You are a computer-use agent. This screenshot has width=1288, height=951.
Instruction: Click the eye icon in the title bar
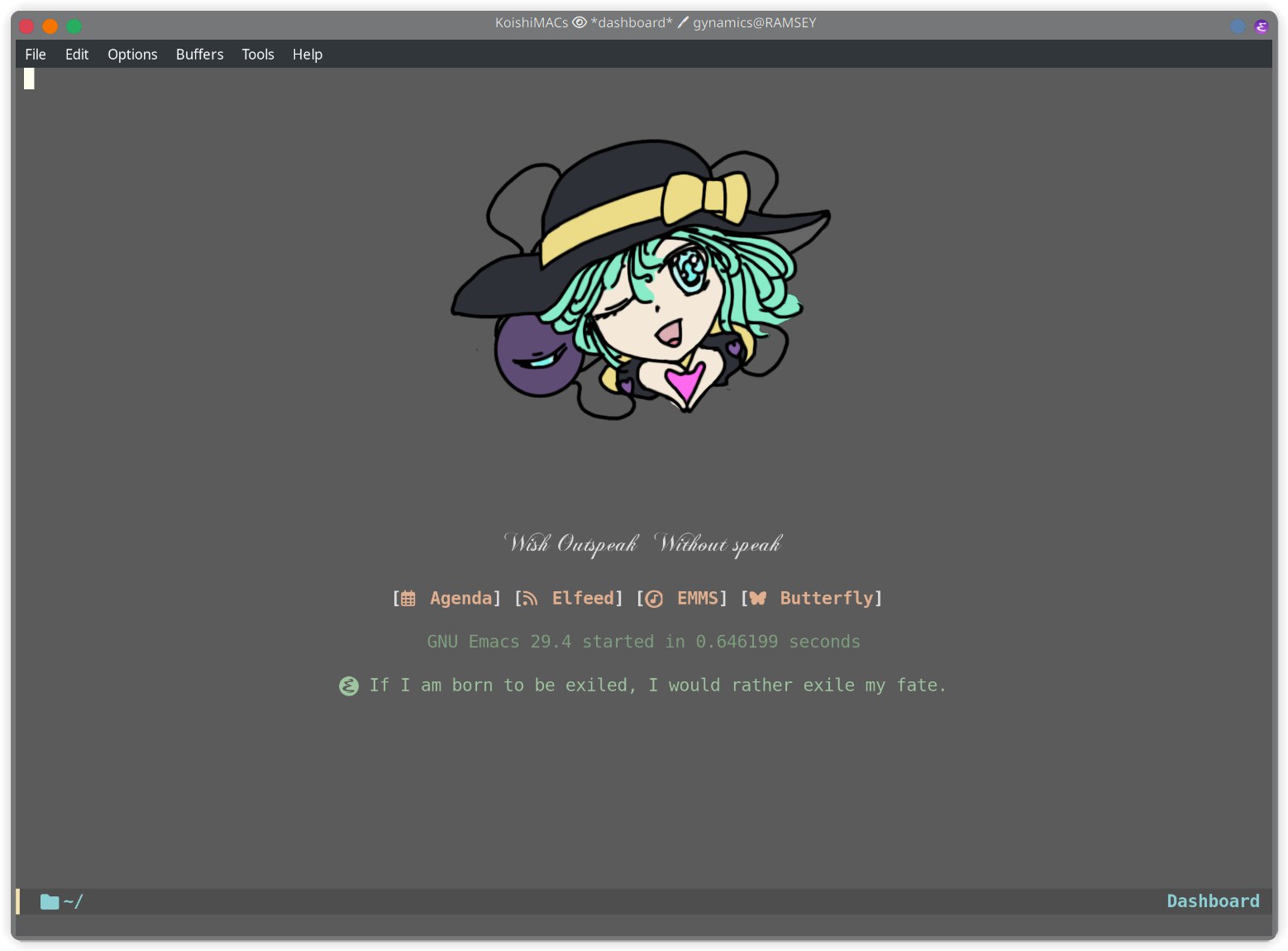click(x=580, y=22)
